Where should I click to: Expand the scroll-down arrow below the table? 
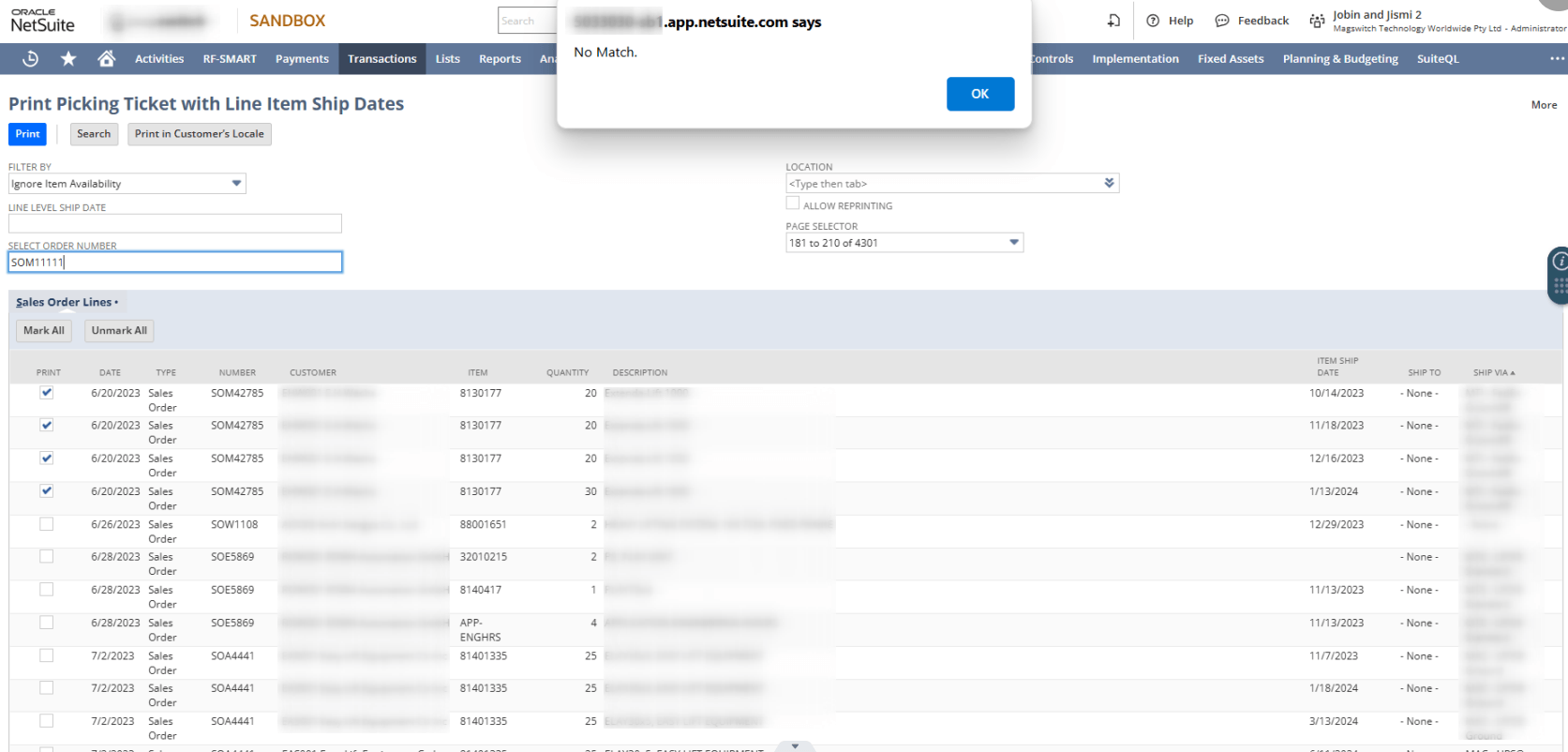(796, 746)
